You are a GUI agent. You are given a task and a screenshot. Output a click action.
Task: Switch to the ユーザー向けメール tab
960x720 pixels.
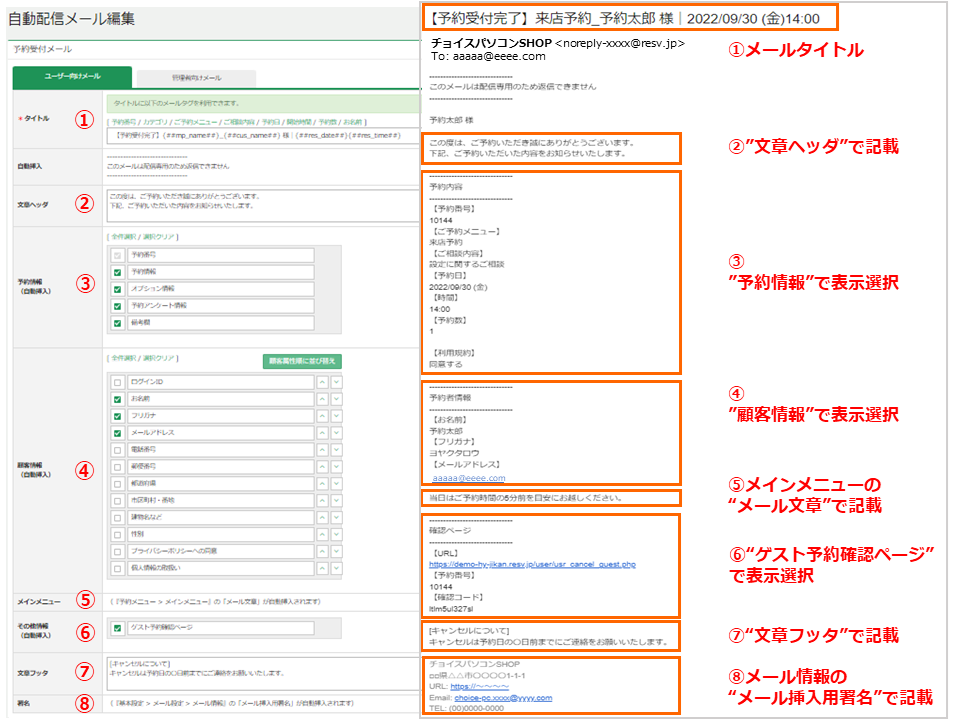pyautogui.click(x=72, y=77)
